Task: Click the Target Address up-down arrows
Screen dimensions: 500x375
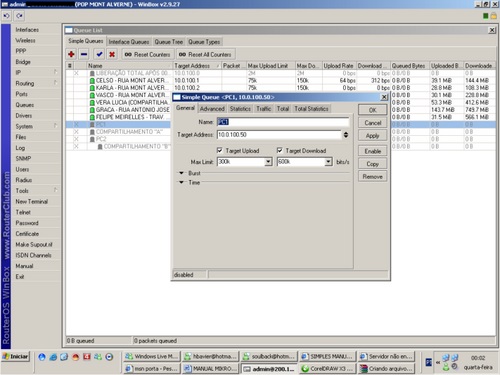Action: (346, 135)
